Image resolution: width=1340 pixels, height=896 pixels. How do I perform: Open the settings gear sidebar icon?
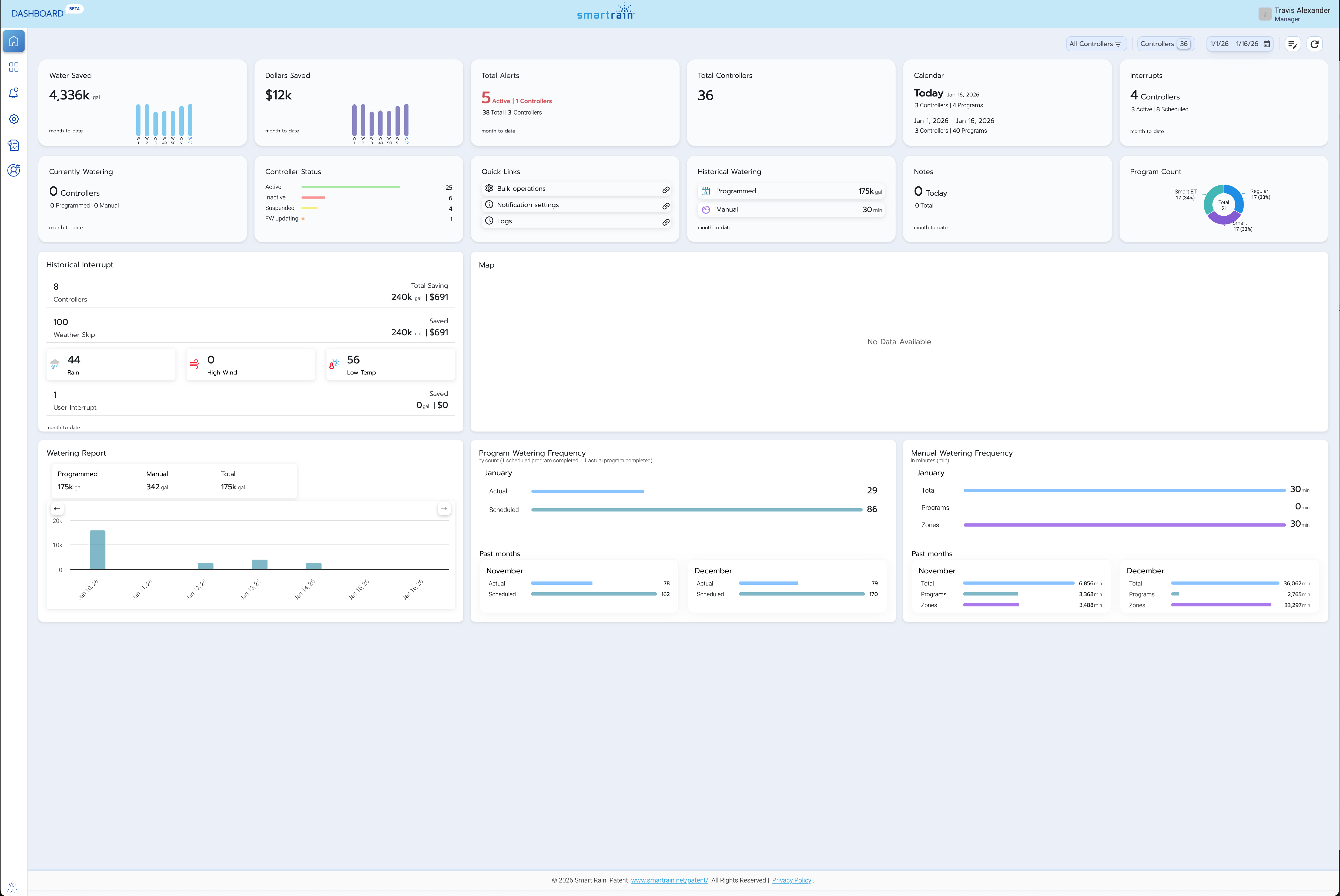pos(14,119)
